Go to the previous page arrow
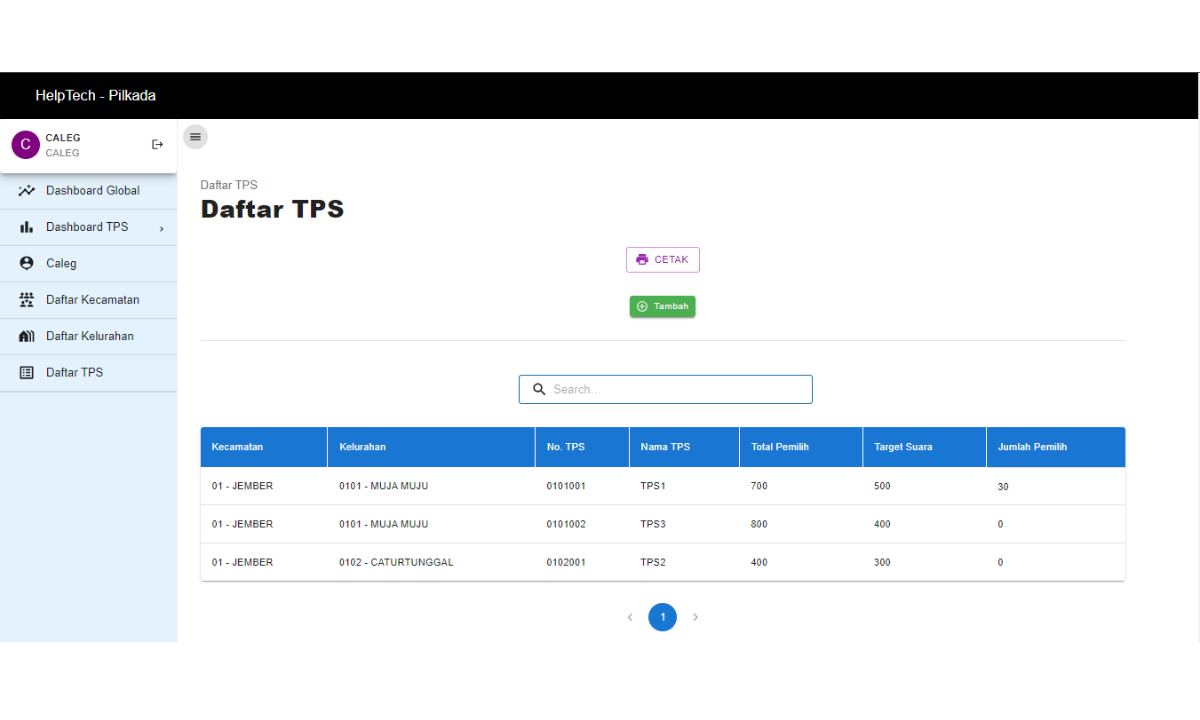Viewport: 1200px width, 720px height. tap(630, 617)
